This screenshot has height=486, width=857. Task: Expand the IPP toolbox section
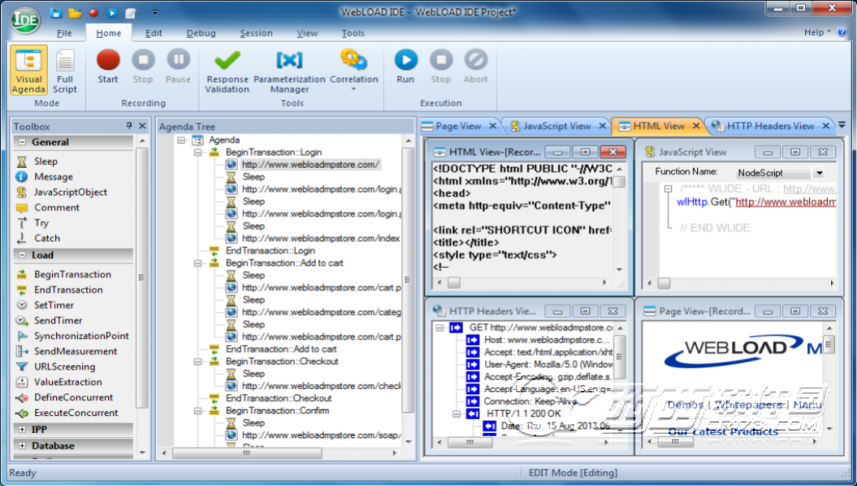click(22, 429)
